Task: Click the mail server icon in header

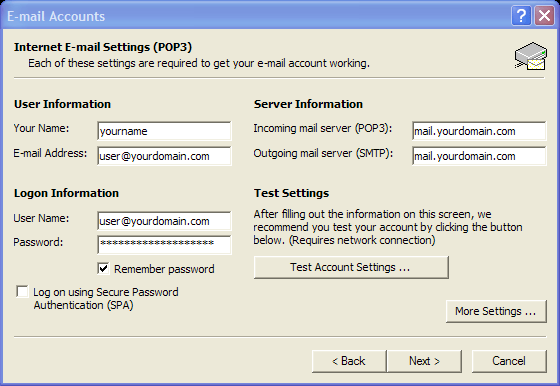Action: 531,56
